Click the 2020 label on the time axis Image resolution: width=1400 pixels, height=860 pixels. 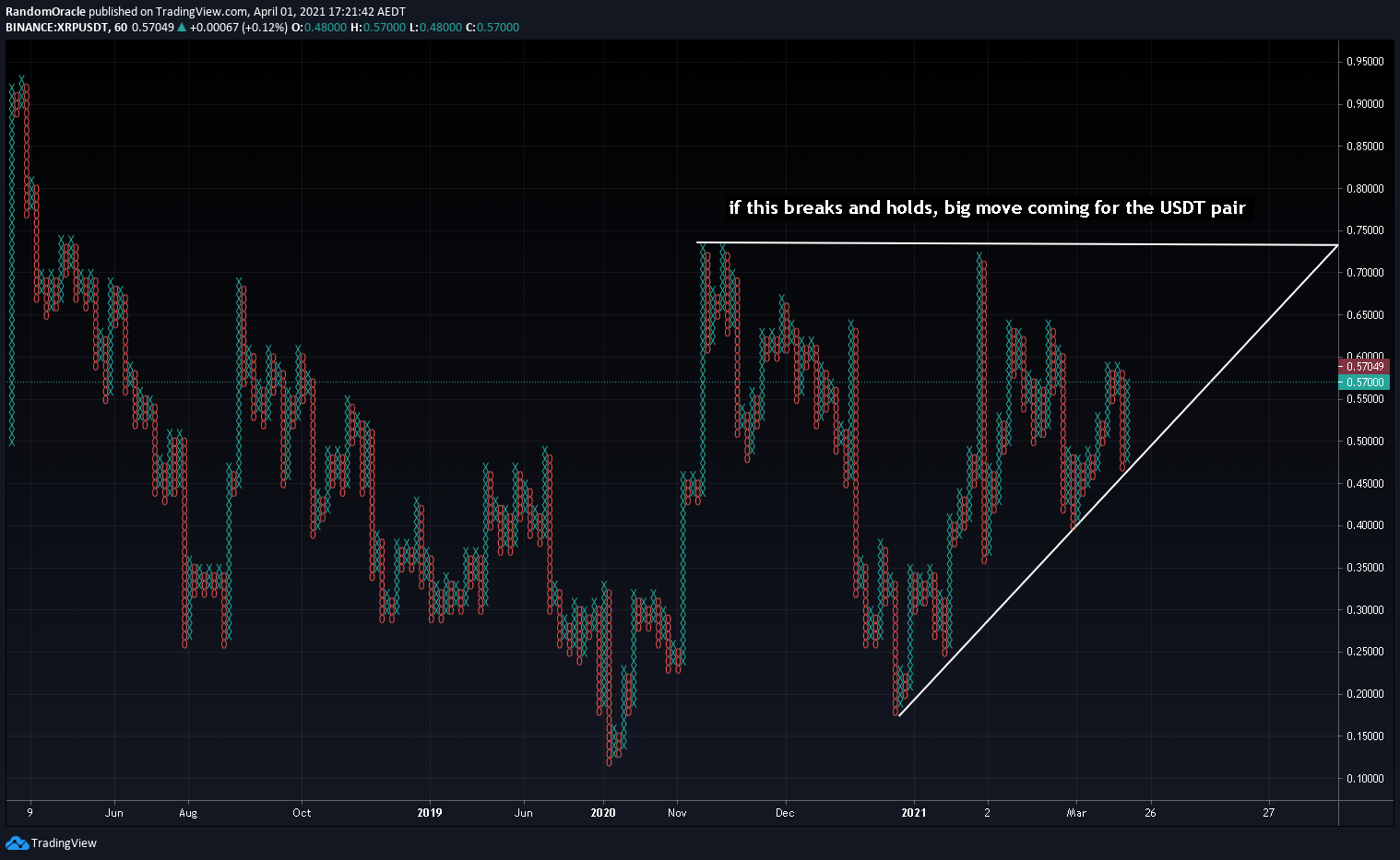(603, 813)
